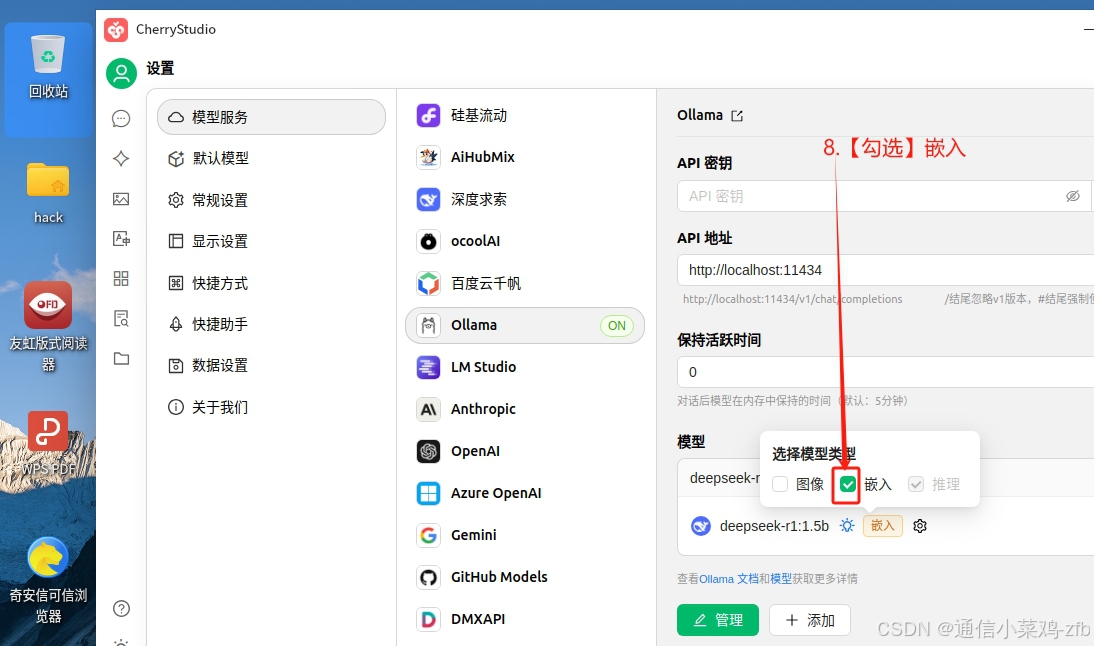Select the Anthropic provider
This screenshot has height=646, width=1094.
(525, 409)
